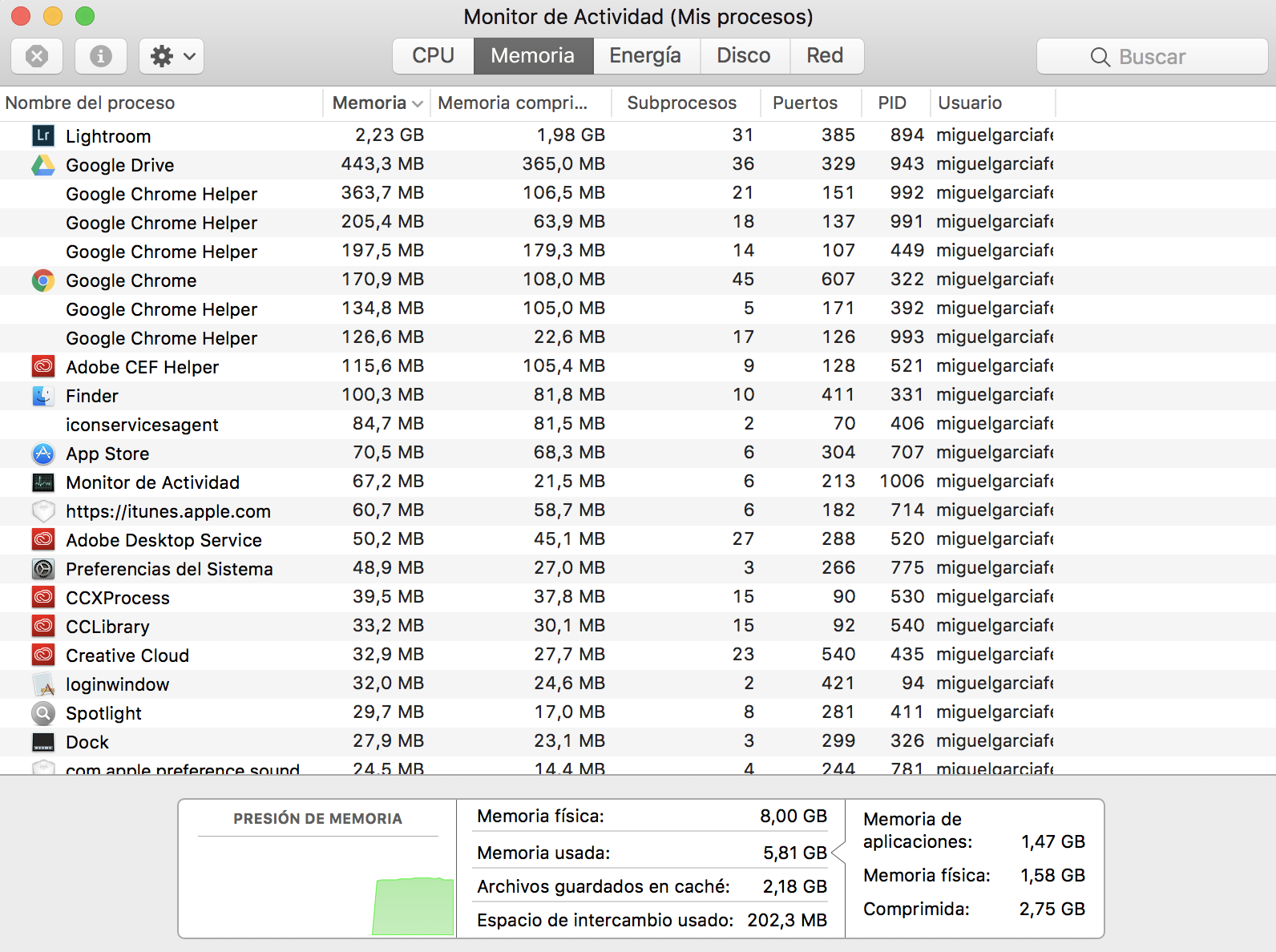Click the Preferencias del Sistema gear icon

(43, 569)
